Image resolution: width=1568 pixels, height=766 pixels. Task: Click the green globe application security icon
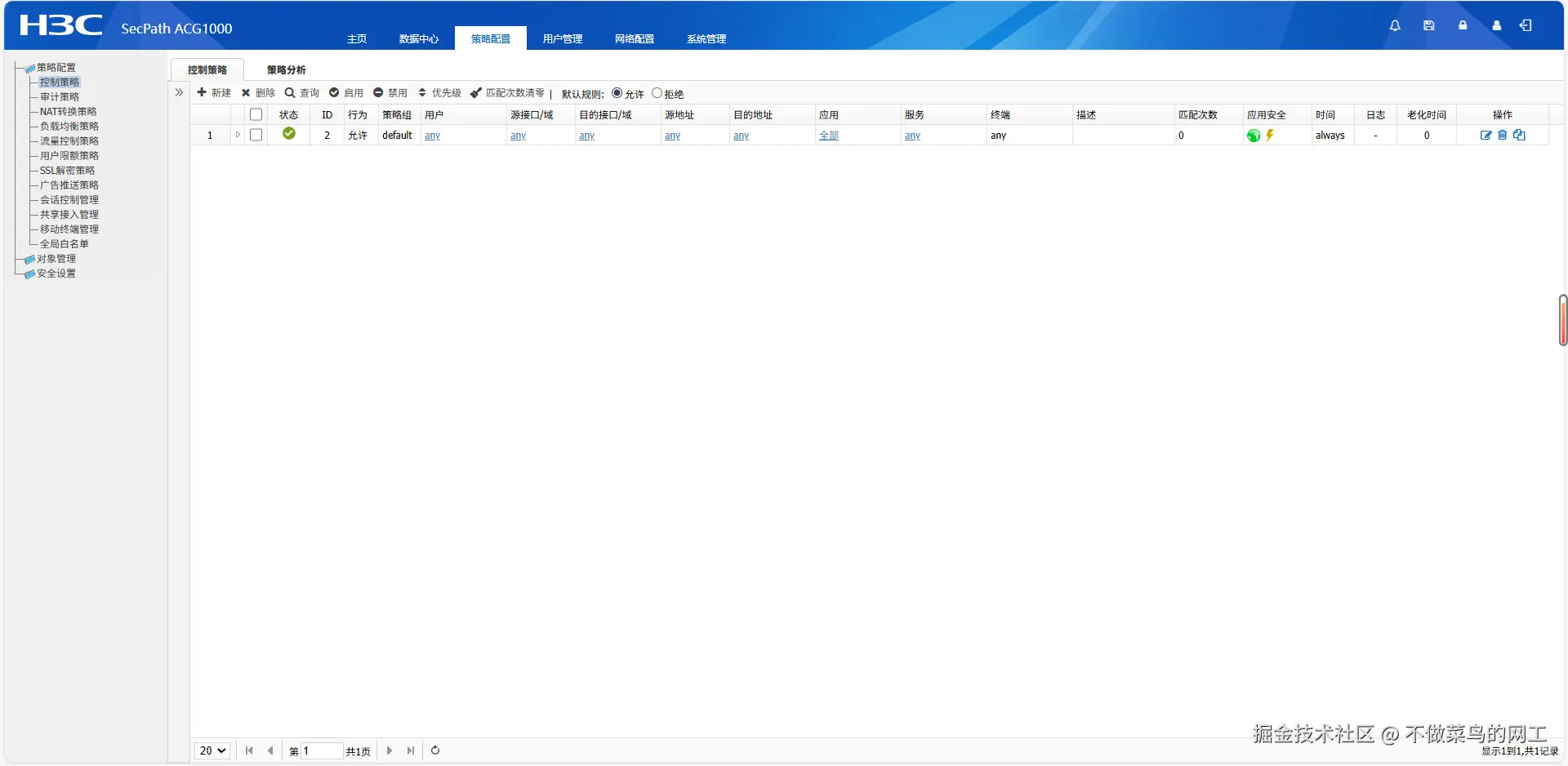pyautogui.click(x=1254, y=136)
